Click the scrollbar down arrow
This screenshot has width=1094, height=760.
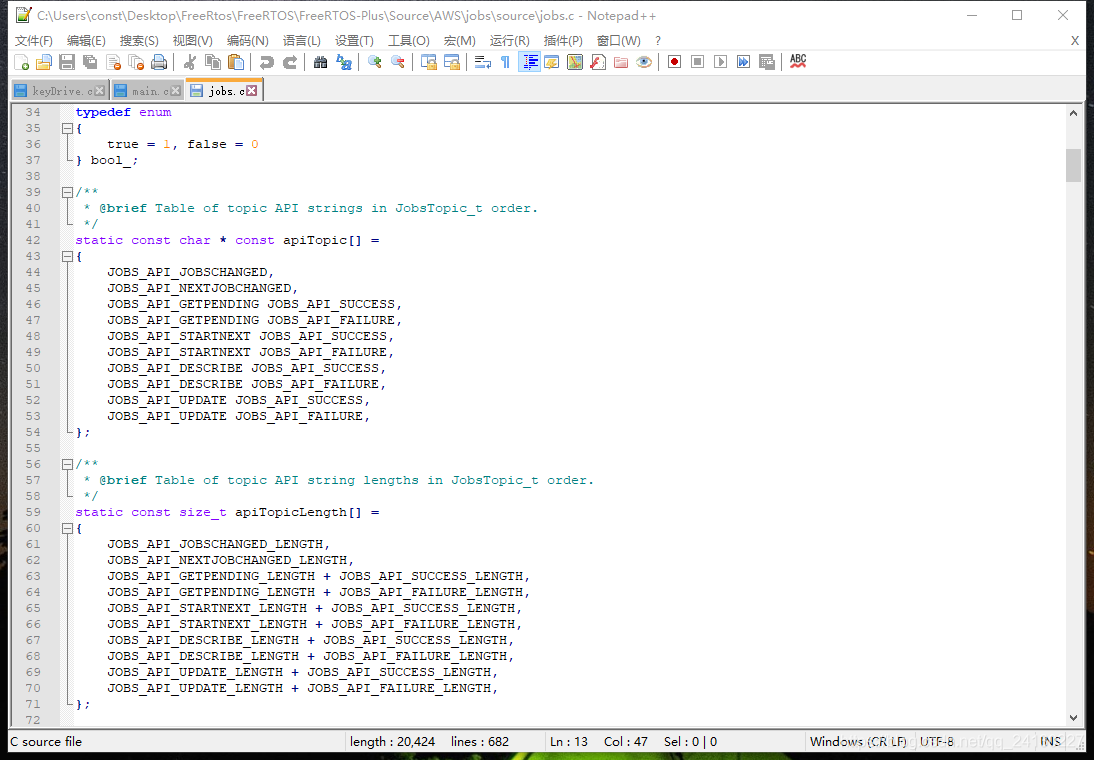pyautogui.click(x=1073, y=717)
